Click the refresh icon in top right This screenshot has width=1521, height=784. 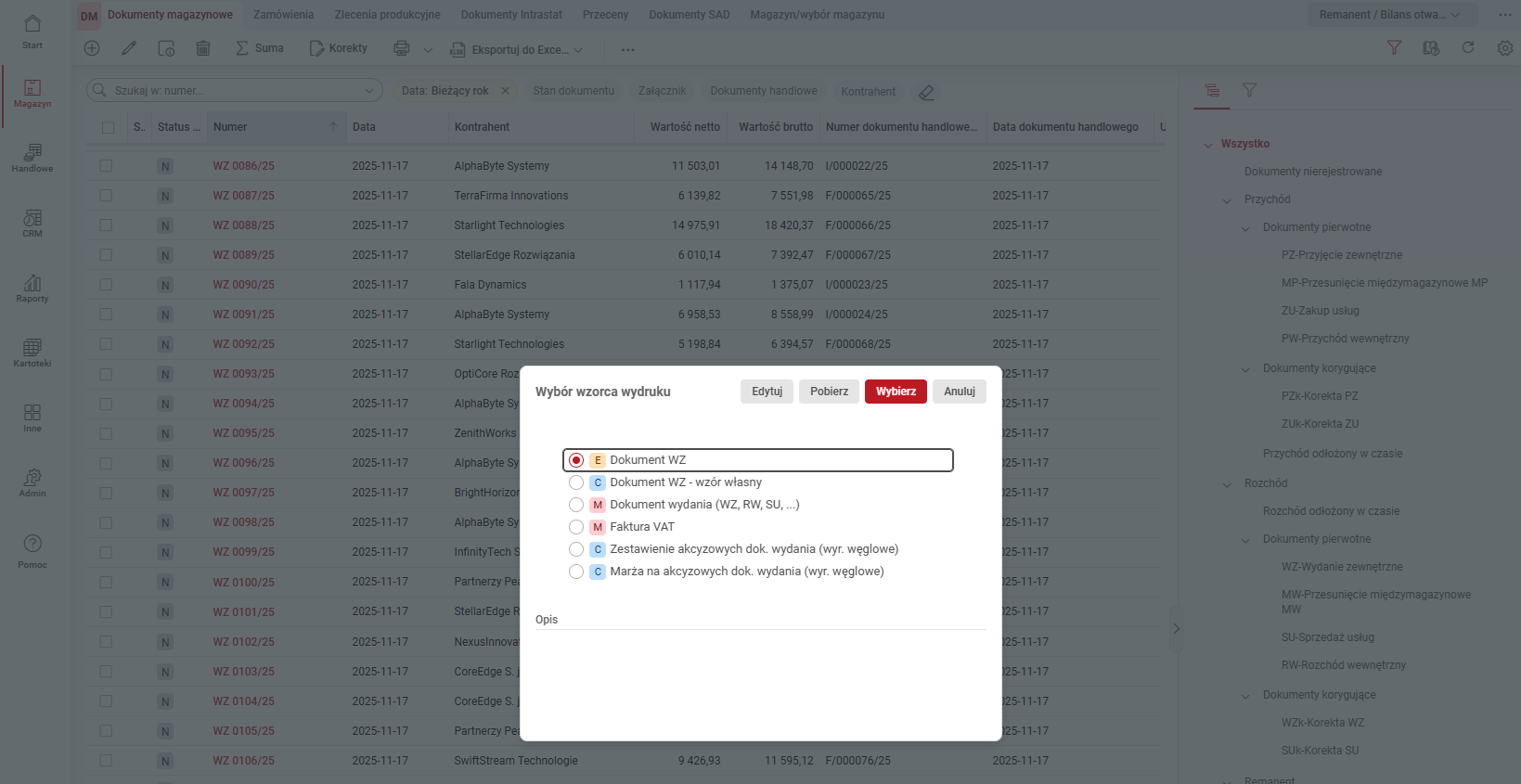pos(1468,48)
